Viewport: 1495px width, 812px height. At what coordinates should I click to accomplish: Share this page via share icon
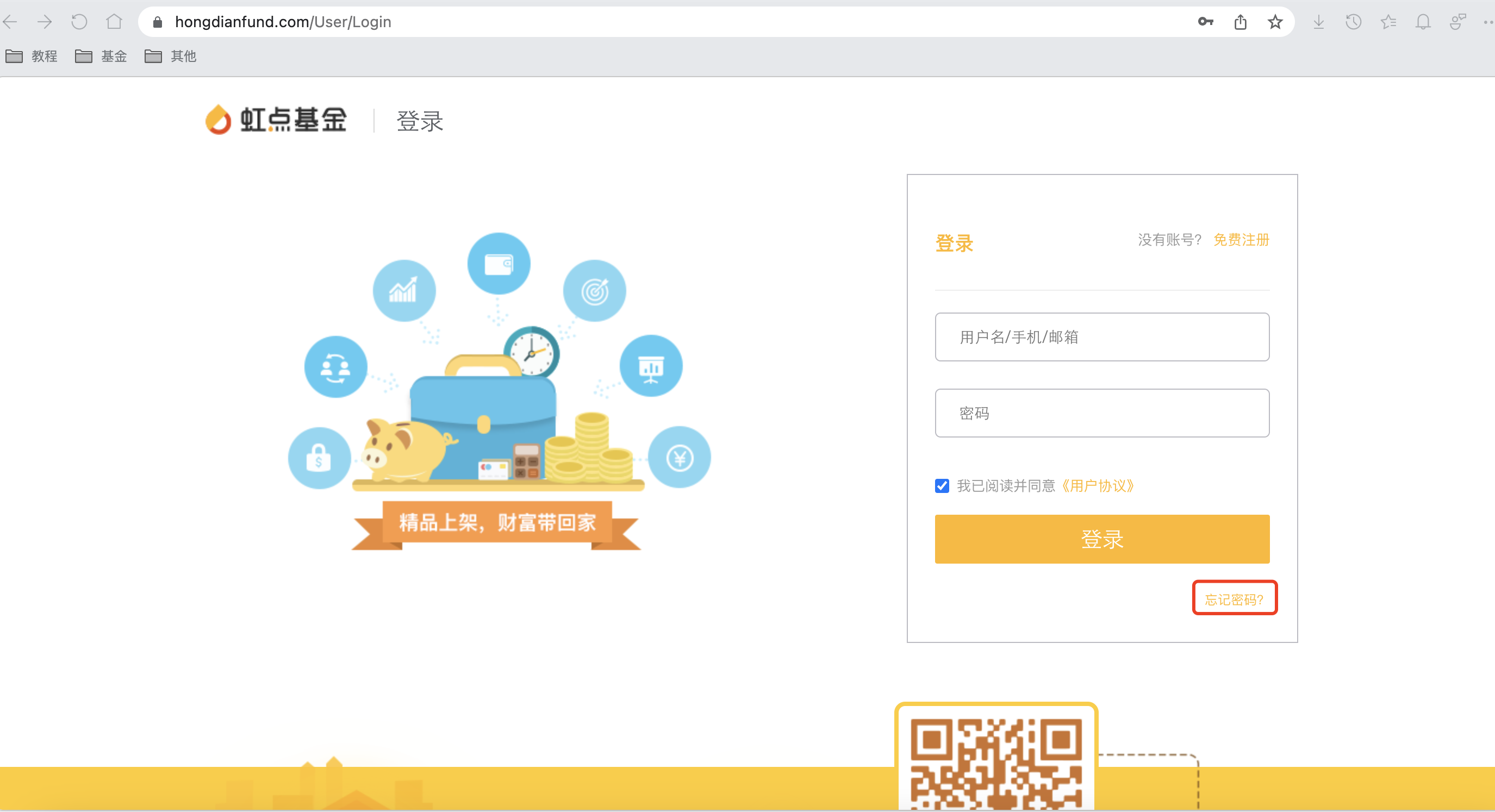(x=1240, y=22)
